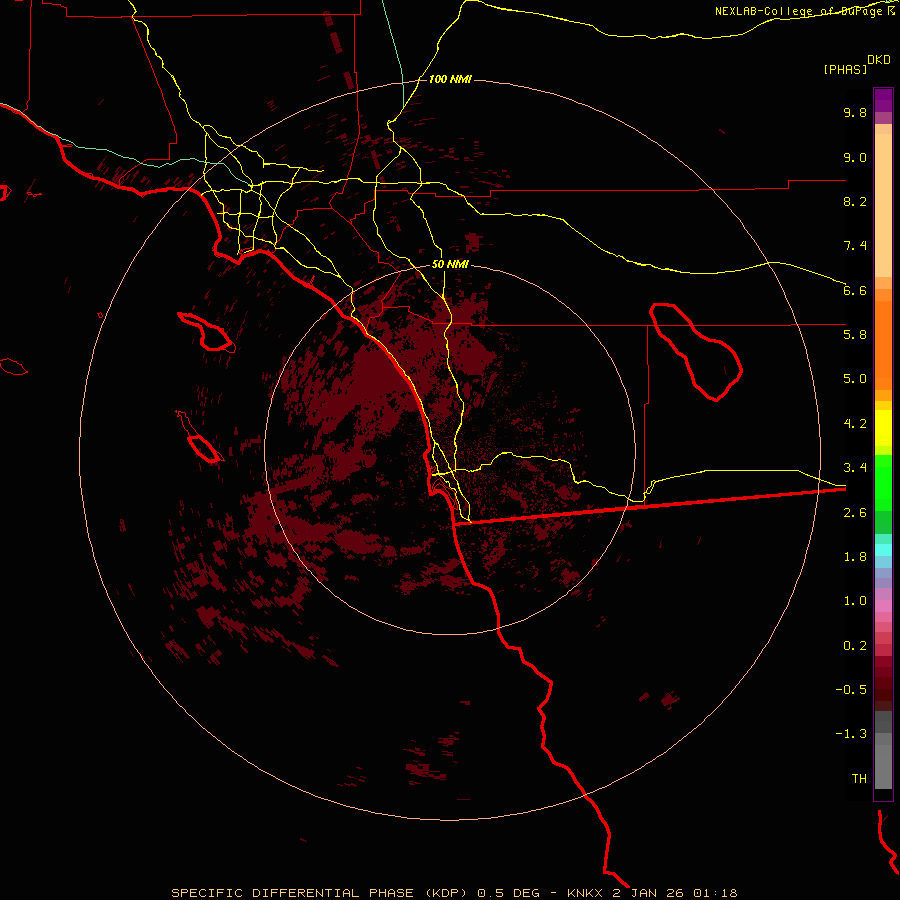Click the (KDP) product code in the caption

tap(447, 893)
